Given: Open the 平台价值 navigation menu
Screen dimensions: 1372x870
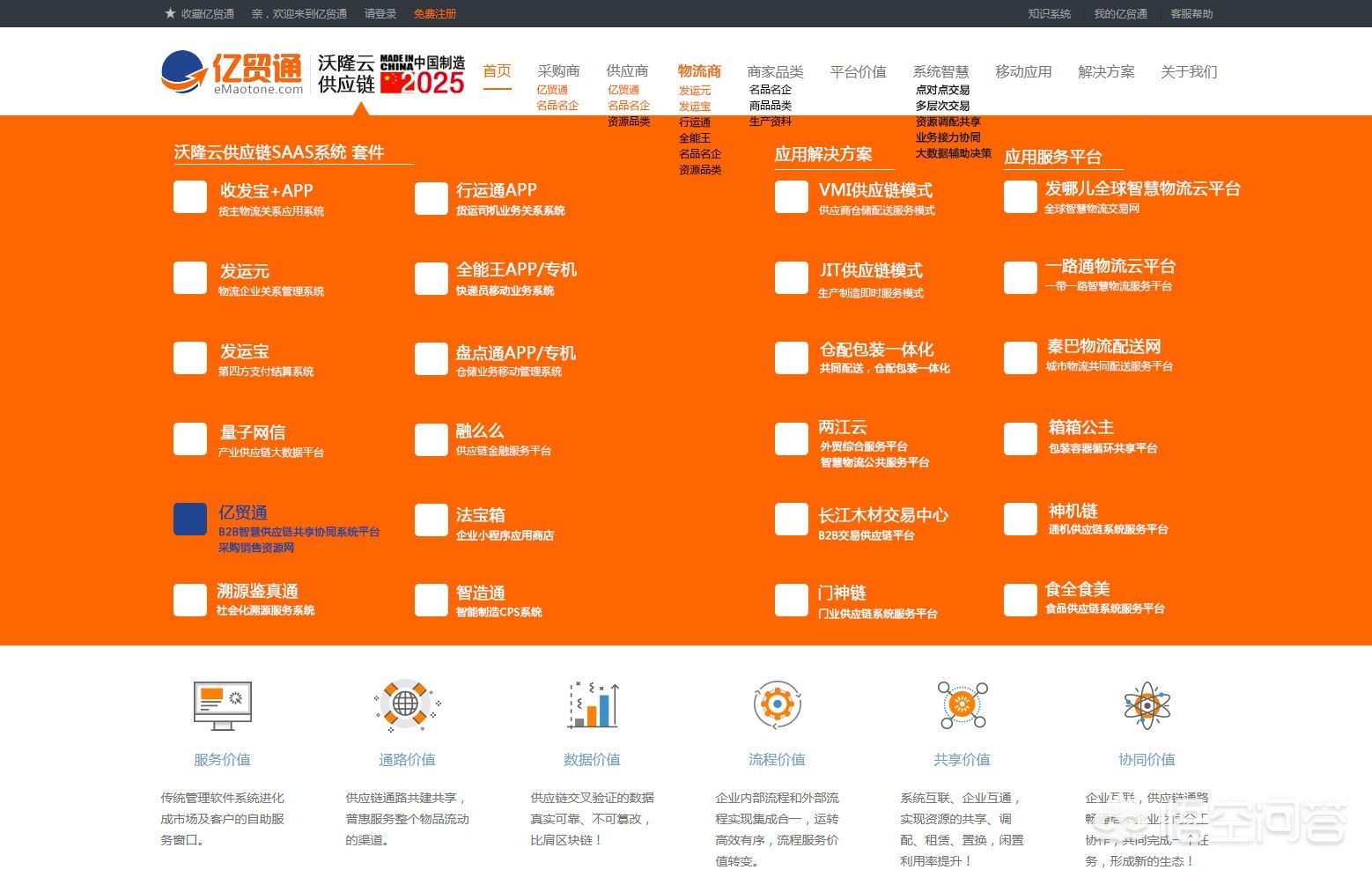Looking at the screenshot, I should pos(858,71).
